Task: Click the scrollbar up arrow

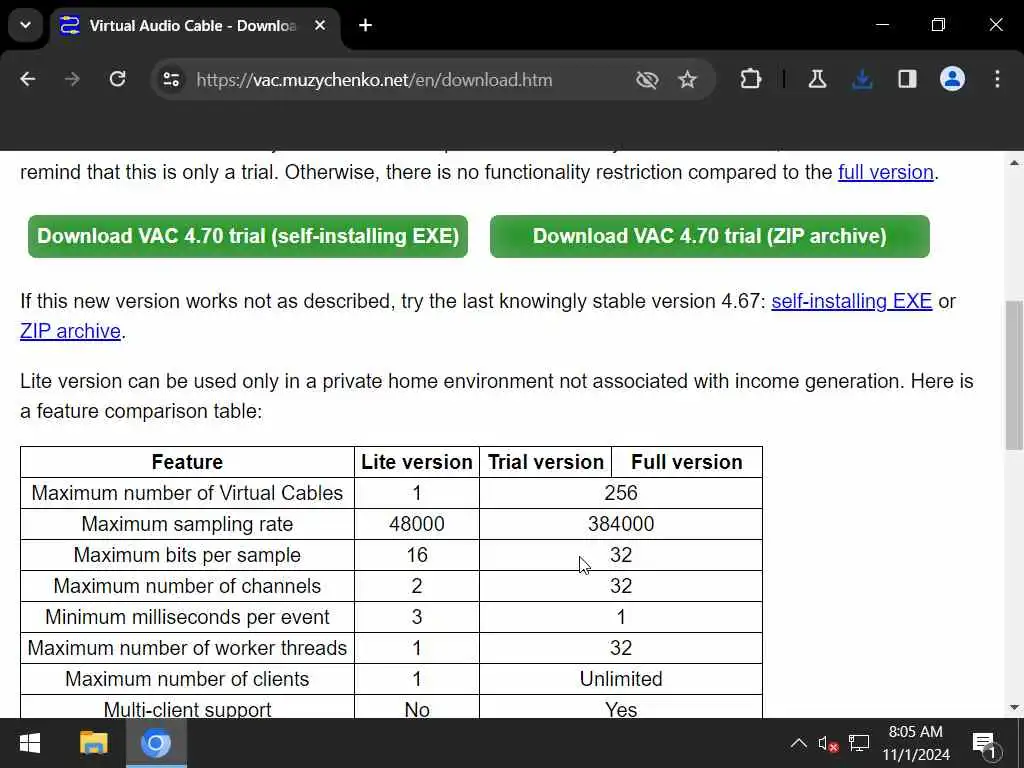Action: click(1014, 163)
